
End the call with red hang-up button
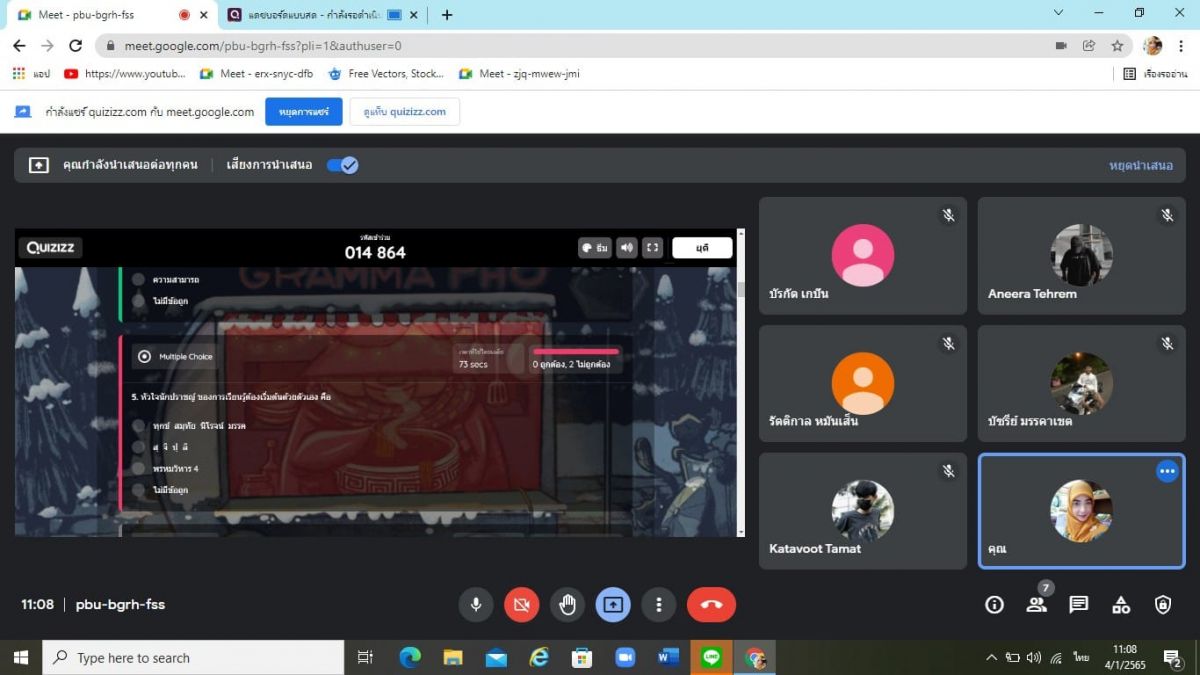711,605
